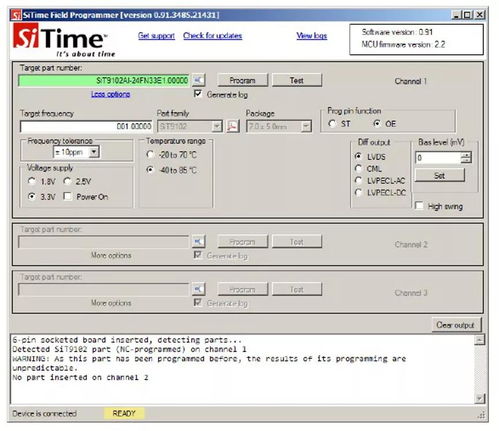Select the ST prog pin function
The height and width of the screenshot is (431, 499).
click(x=331, y=124)
